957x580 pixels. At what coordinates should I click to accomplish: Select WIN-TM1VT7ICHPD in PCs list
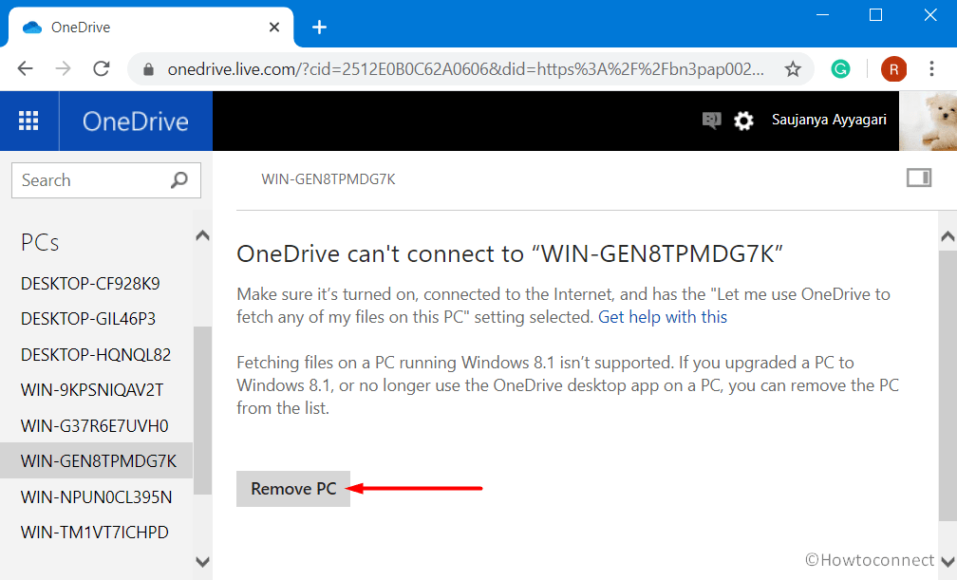pyautogui.click(x=95, y=532)
